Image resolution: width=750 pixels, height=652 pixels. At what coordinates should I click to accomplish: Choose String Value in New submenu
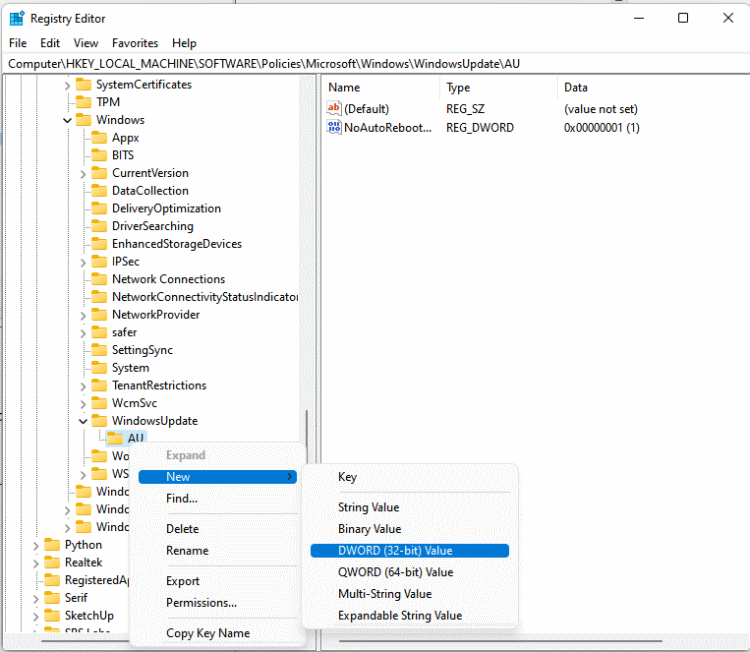pyautogui.click(x=409, y=507)
